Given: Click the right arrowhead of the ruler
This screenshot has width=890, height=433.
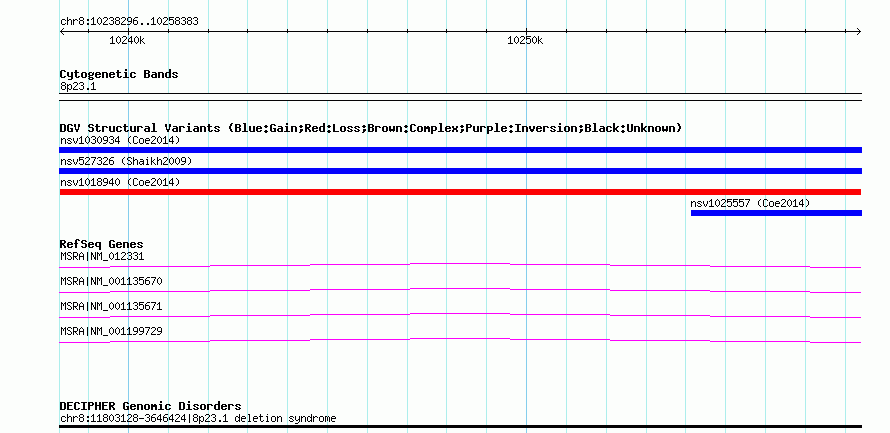Looking at the screenshot, I should (x=859, y=31).
